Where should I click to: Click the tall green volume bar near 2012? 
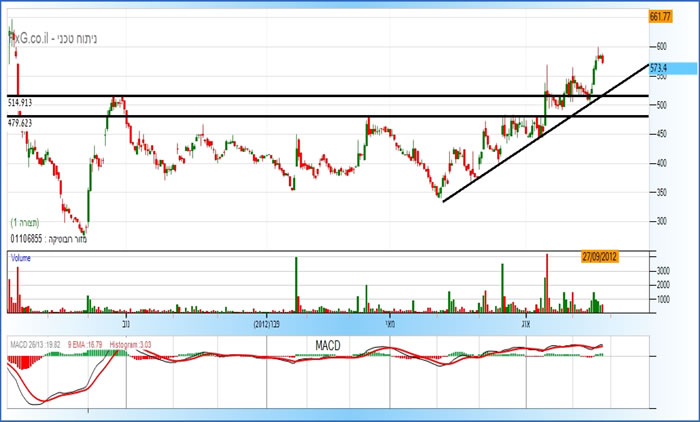click(296, 285)
